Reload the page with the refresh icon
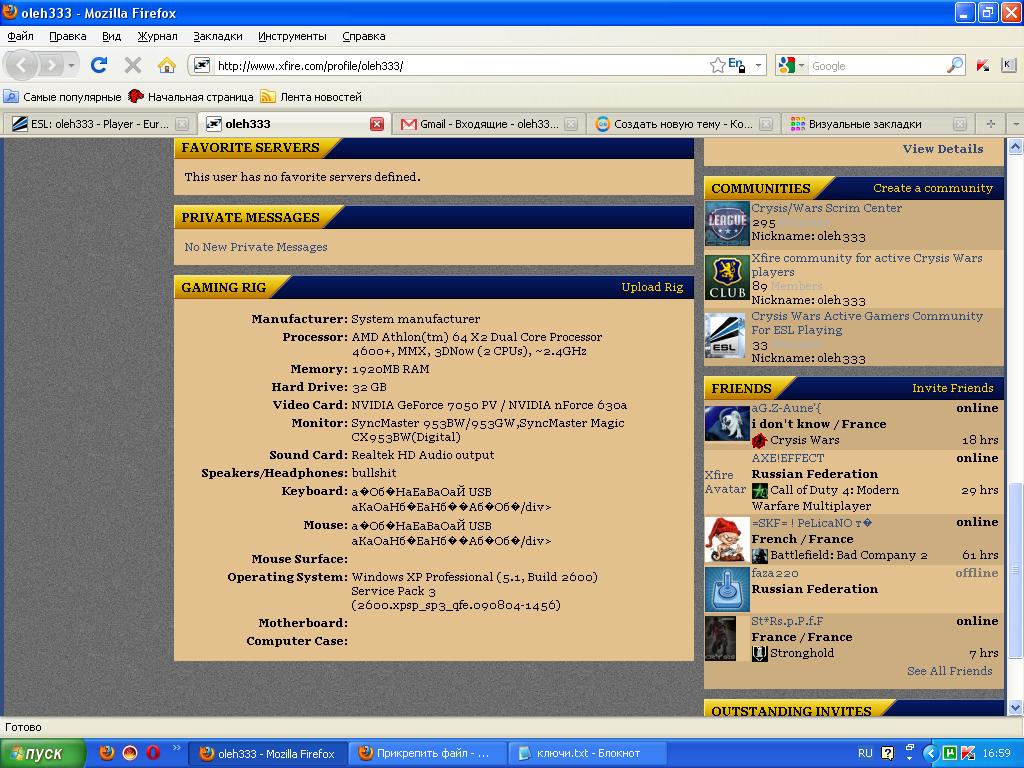The width and height of the screenshot is (1024, 768). coord(99,65)
